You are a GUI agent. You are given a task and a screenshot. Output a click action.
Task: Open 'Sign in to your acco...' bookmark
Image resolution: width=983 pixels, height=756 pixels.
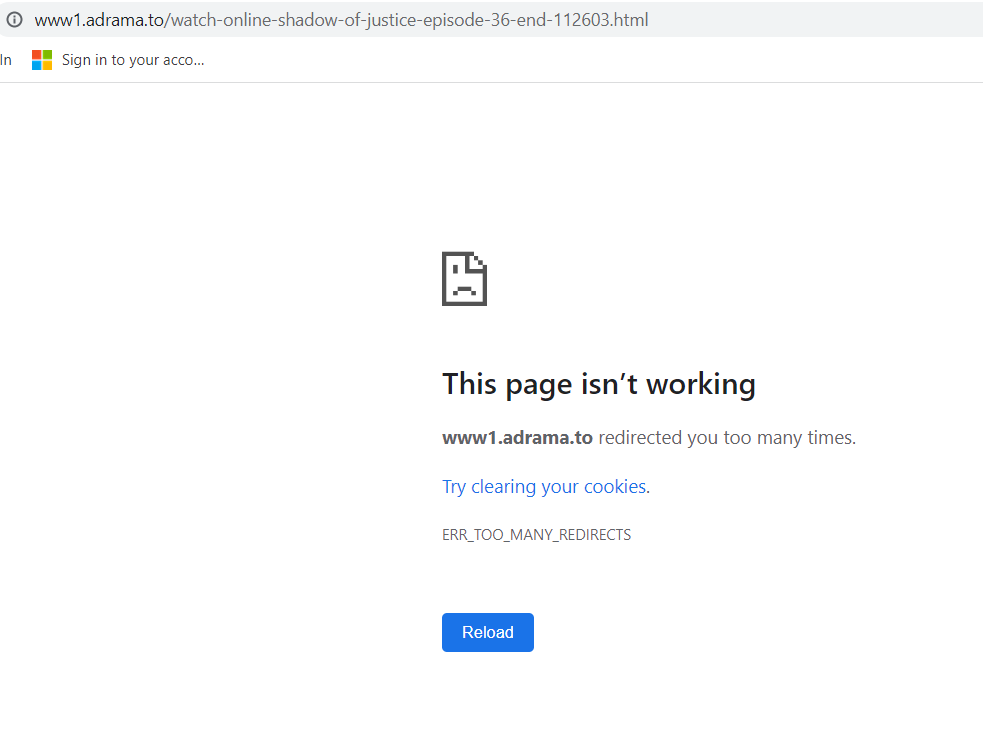132,60
